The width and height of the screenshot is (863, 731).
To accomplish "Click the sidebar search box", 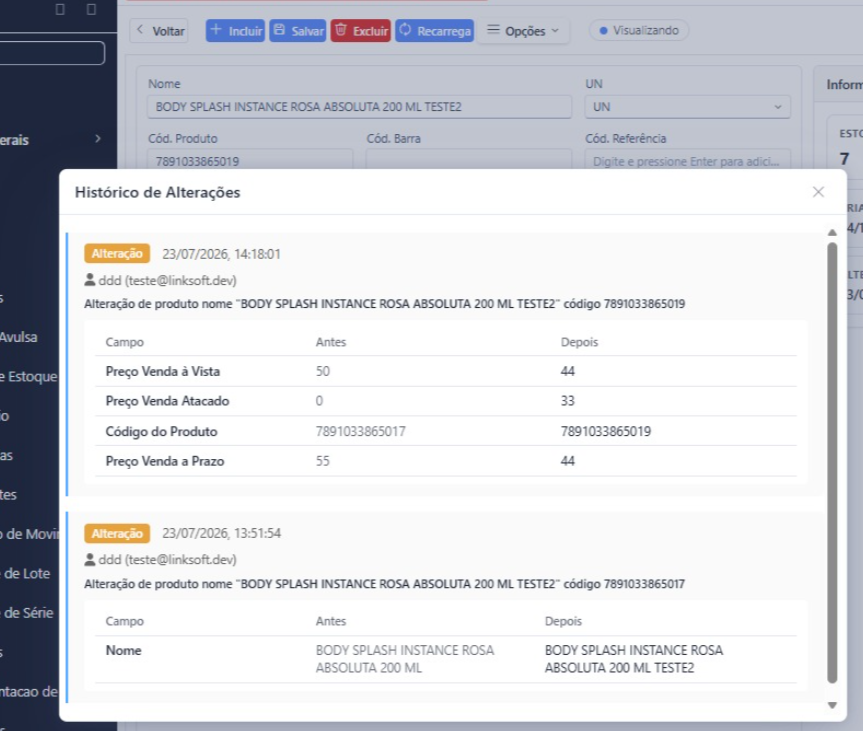I will (x=52, y=53).
